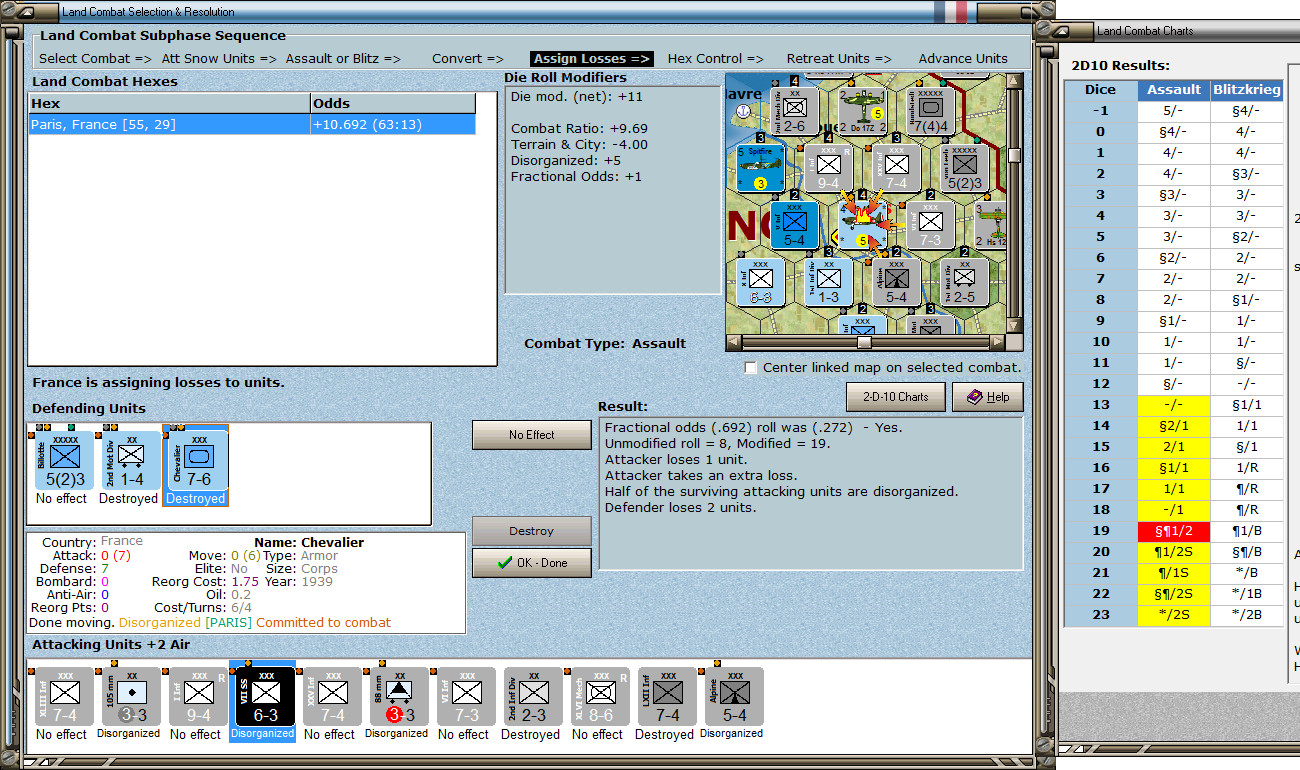The width and height of the screenshot is (1300, 770).
Task: Click the Rundstedt 7(4)4 HQ on map
Action: pyautogui.click(x=931, y=112)
